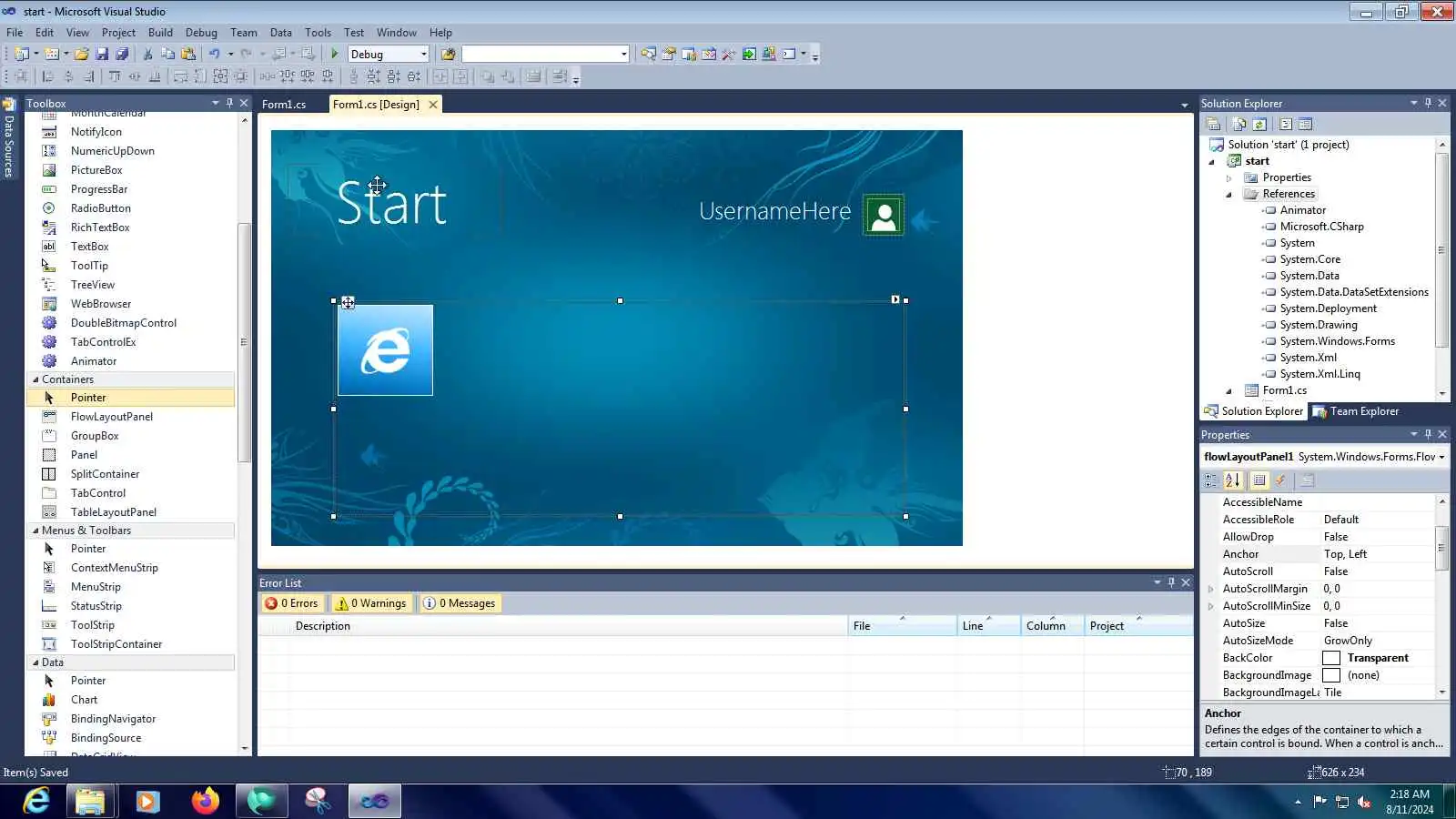
Task: Toggle auto-hide pin on Solution Explorer panel
Action: [1428, 103]
